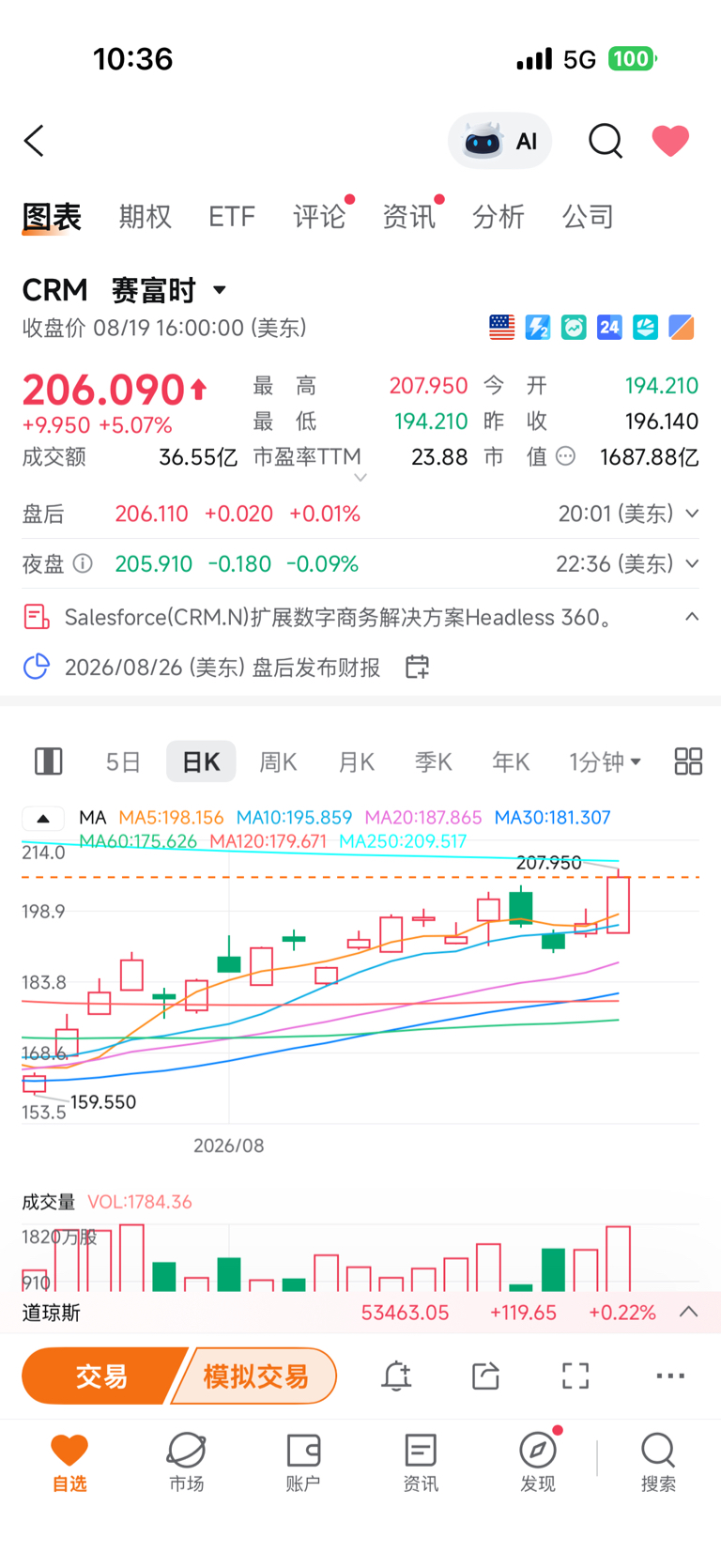Tap the earnings pie chart icon
Screen dimensions: 721x1568
point(36,667)
